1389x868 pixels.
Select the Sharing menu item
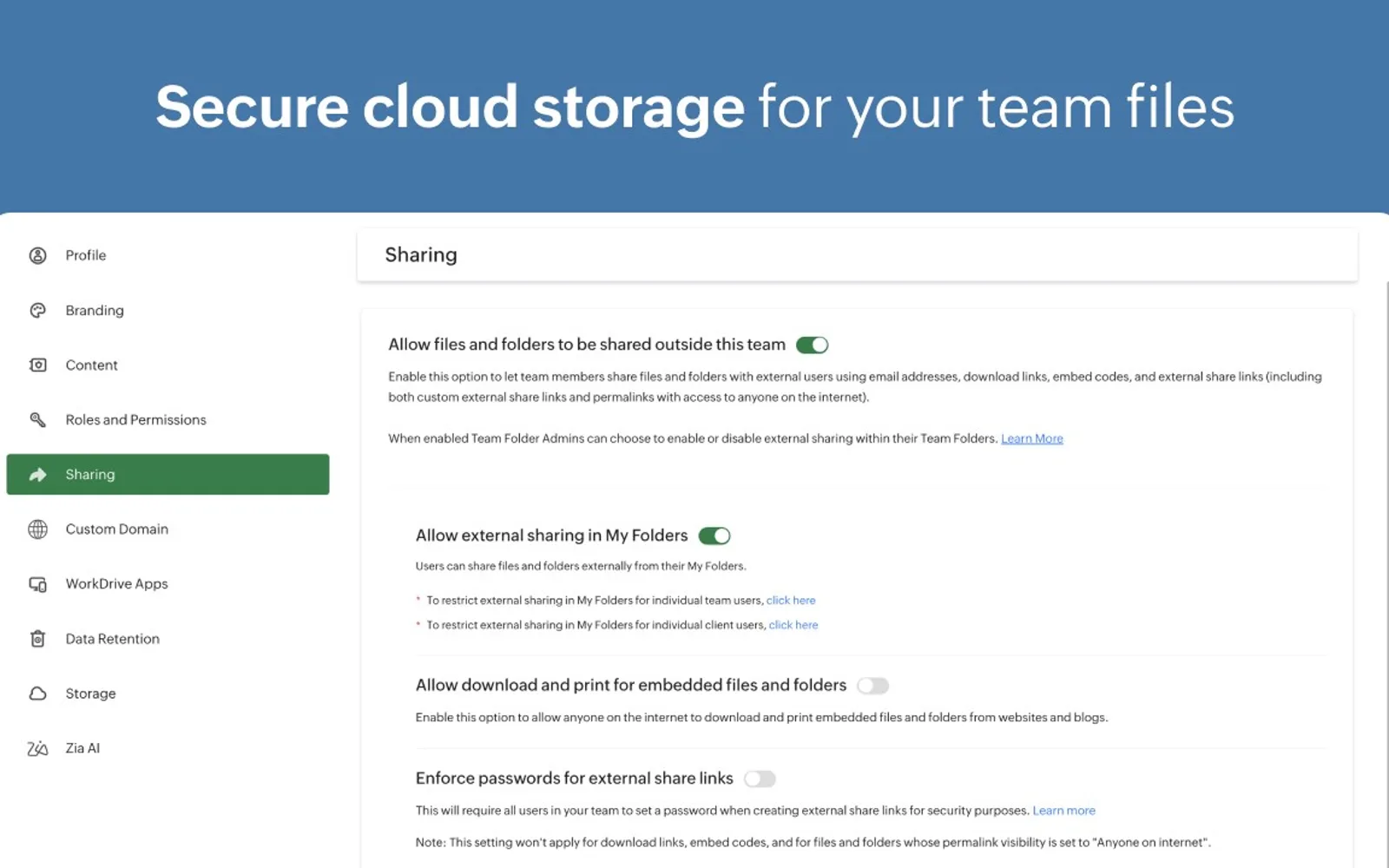coord(168,474)
